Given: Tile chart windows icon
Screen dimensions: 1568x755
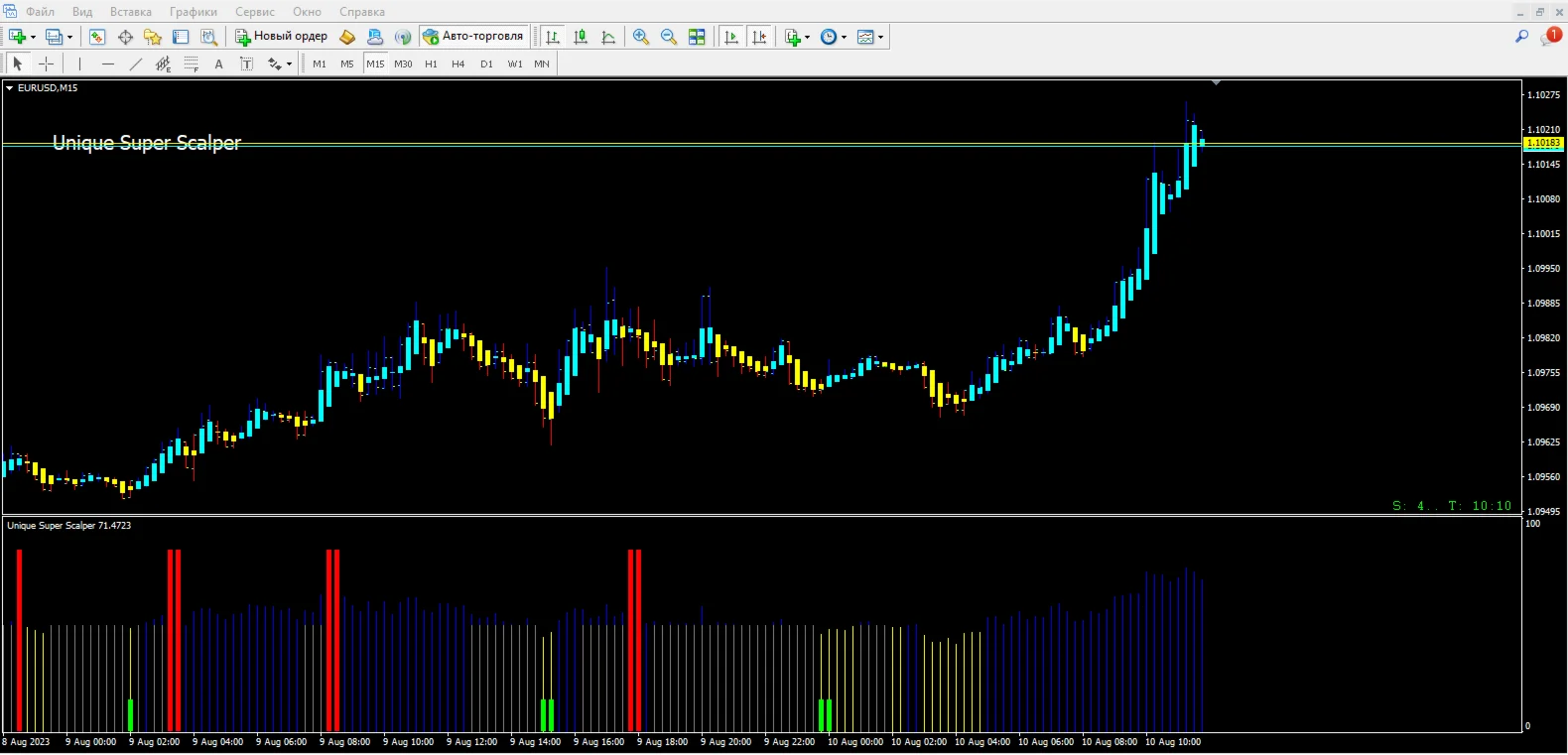Looking at the screenshot, I should [697, 37].
